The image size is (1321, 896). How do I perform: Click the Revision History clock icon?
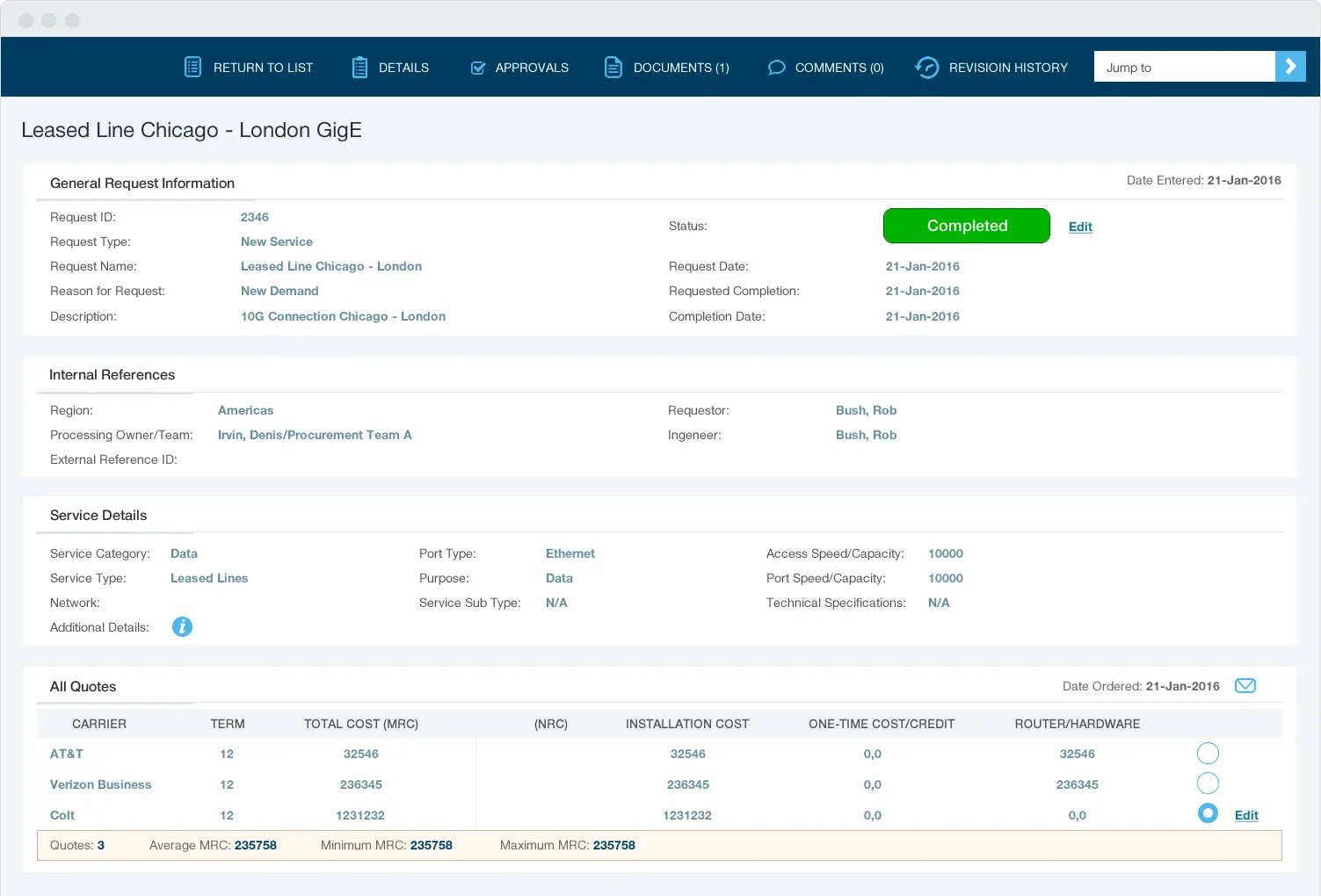pos(927,68)
